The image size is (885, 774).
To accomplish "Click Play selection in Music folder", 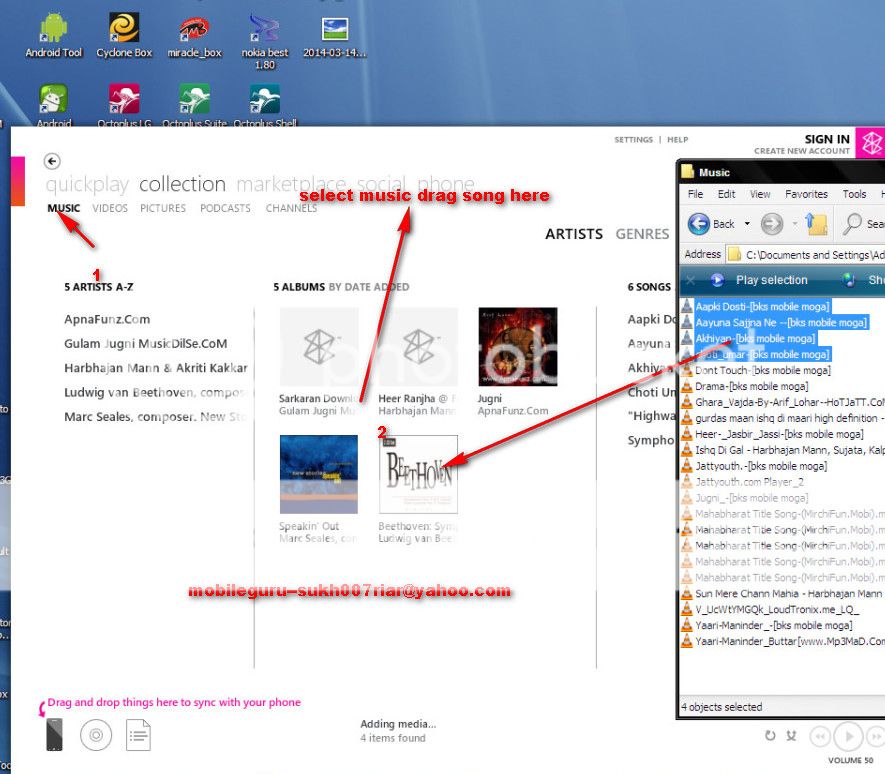I will click(x=771, y=280).
